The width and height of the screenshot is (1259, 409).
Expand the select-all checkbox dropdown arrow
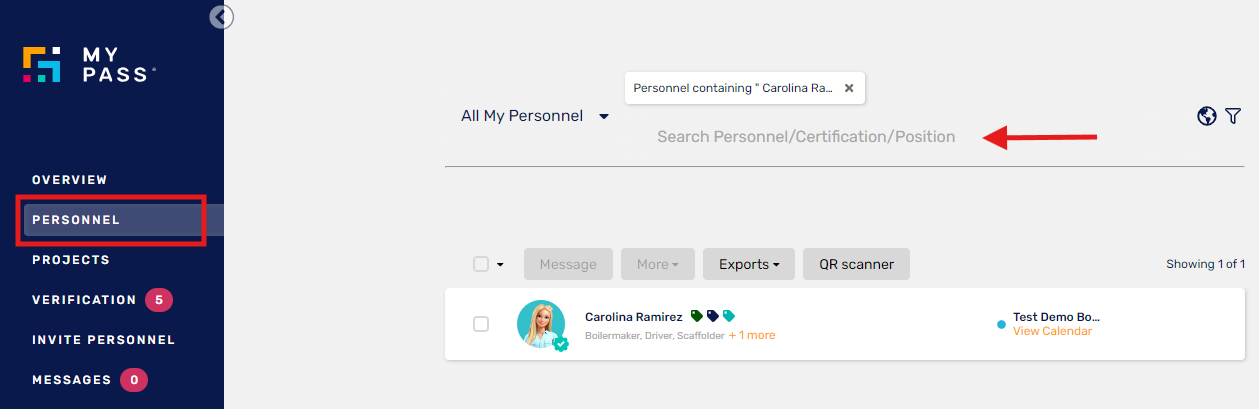[x=500, y=265]
